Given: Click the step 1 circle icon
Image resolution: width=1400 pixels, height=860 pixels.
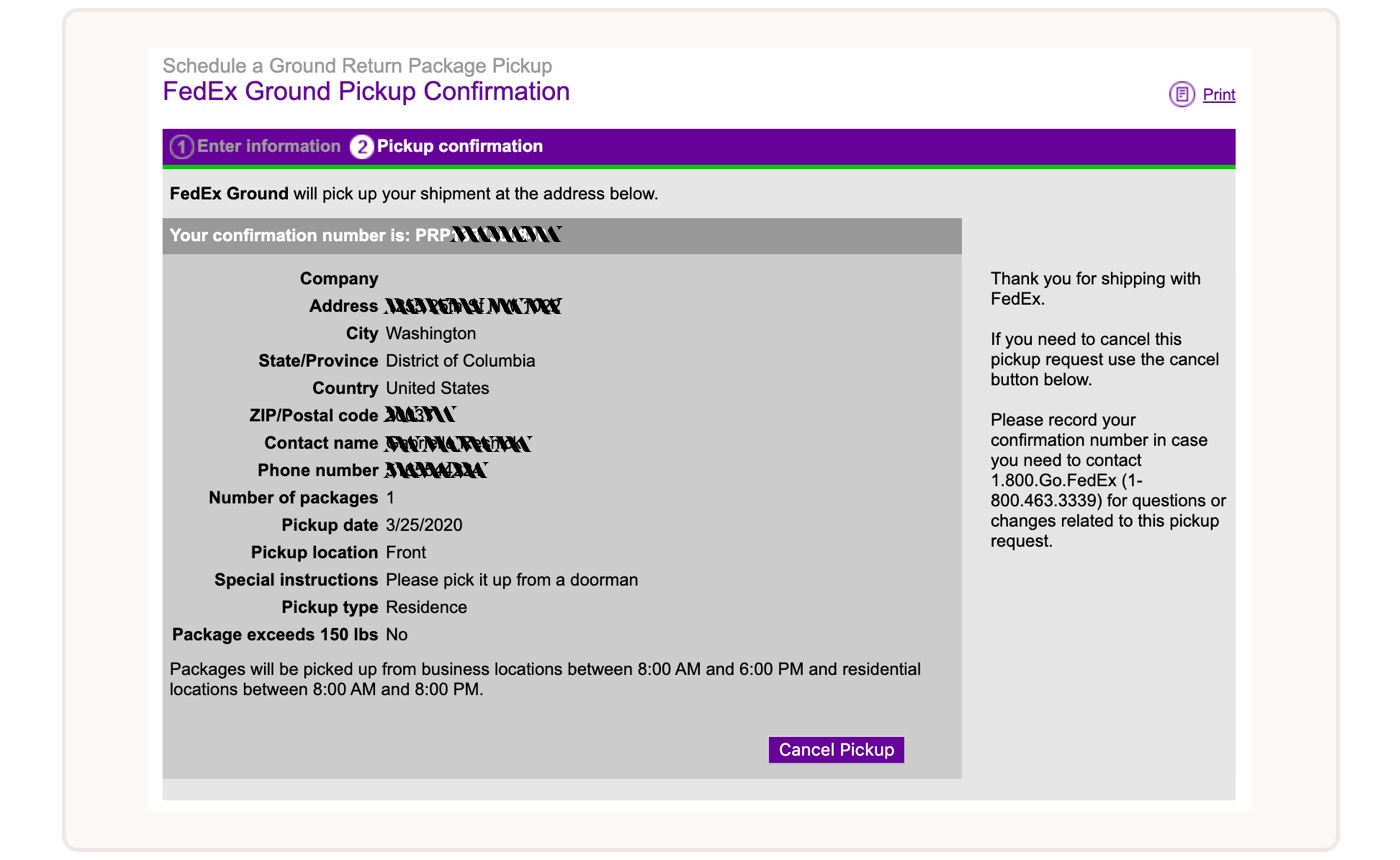Looking at the screenshot, I should 181,147.
